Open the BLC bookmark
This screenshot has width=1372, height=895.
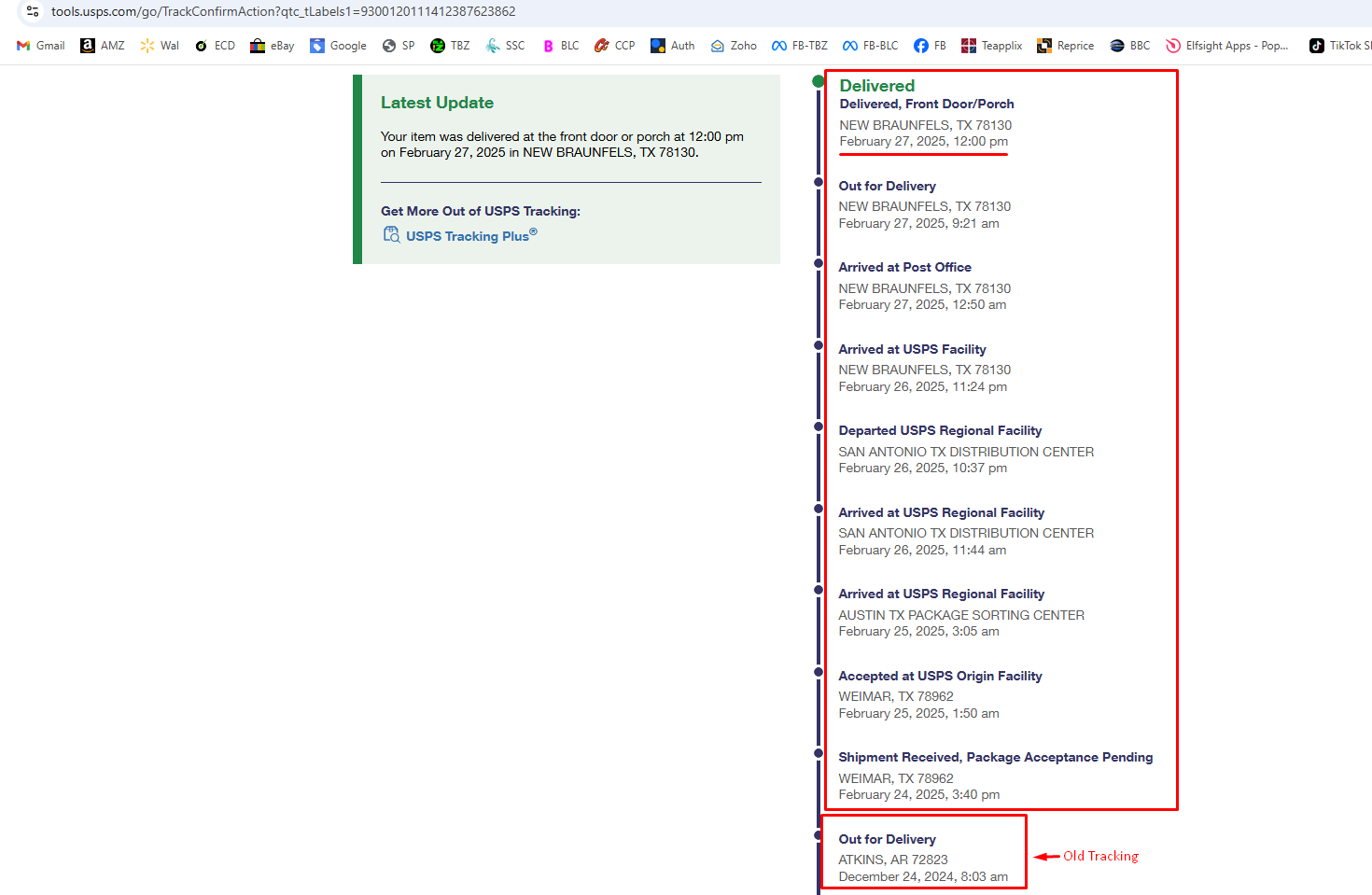[x=561, y=46]
